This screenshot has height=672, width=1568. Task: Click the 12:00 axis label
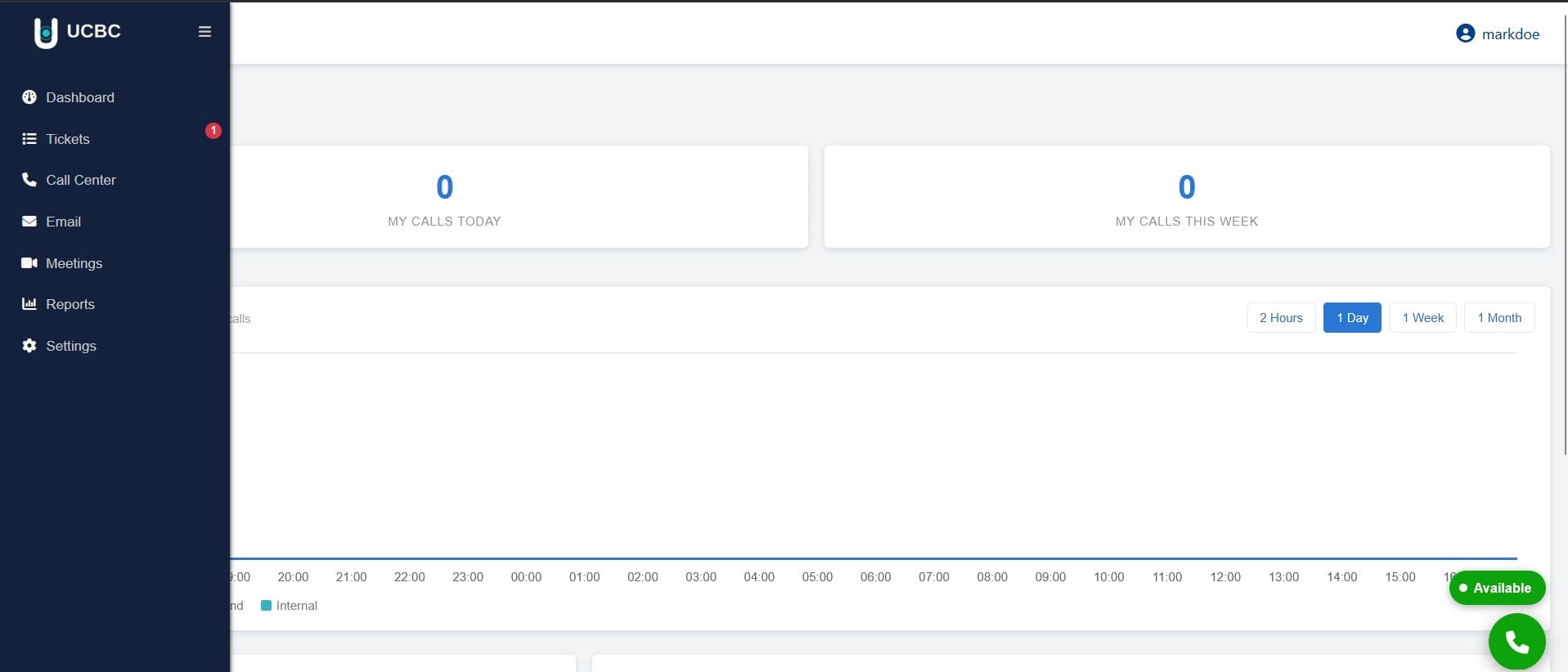1225,577
